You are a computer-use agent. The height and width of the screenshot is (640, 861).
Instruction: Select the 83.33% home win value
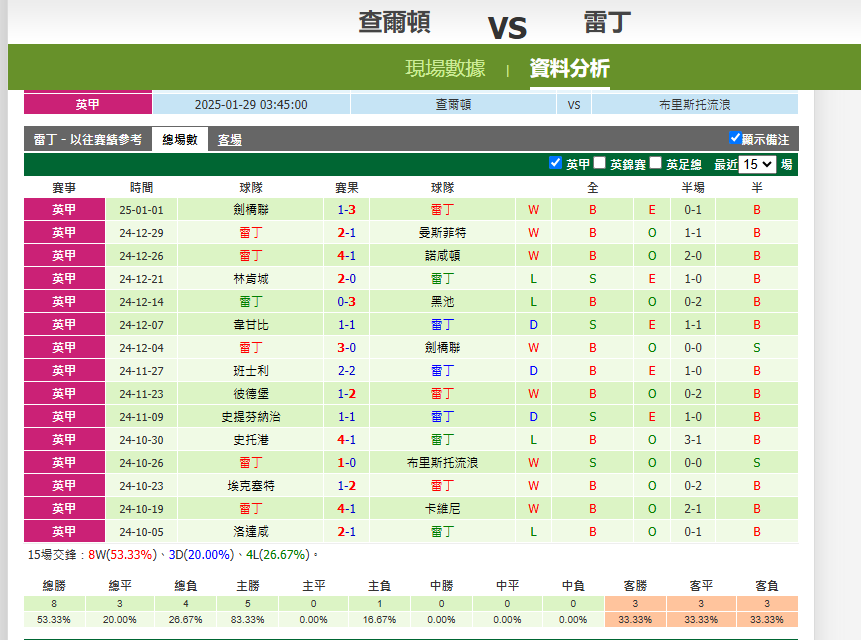[248, 620]
